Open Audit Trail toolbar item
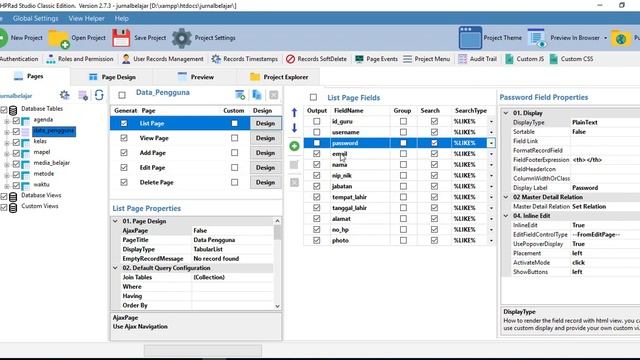The width and height of the screenshot is (640, 360). tap(478, 59)
